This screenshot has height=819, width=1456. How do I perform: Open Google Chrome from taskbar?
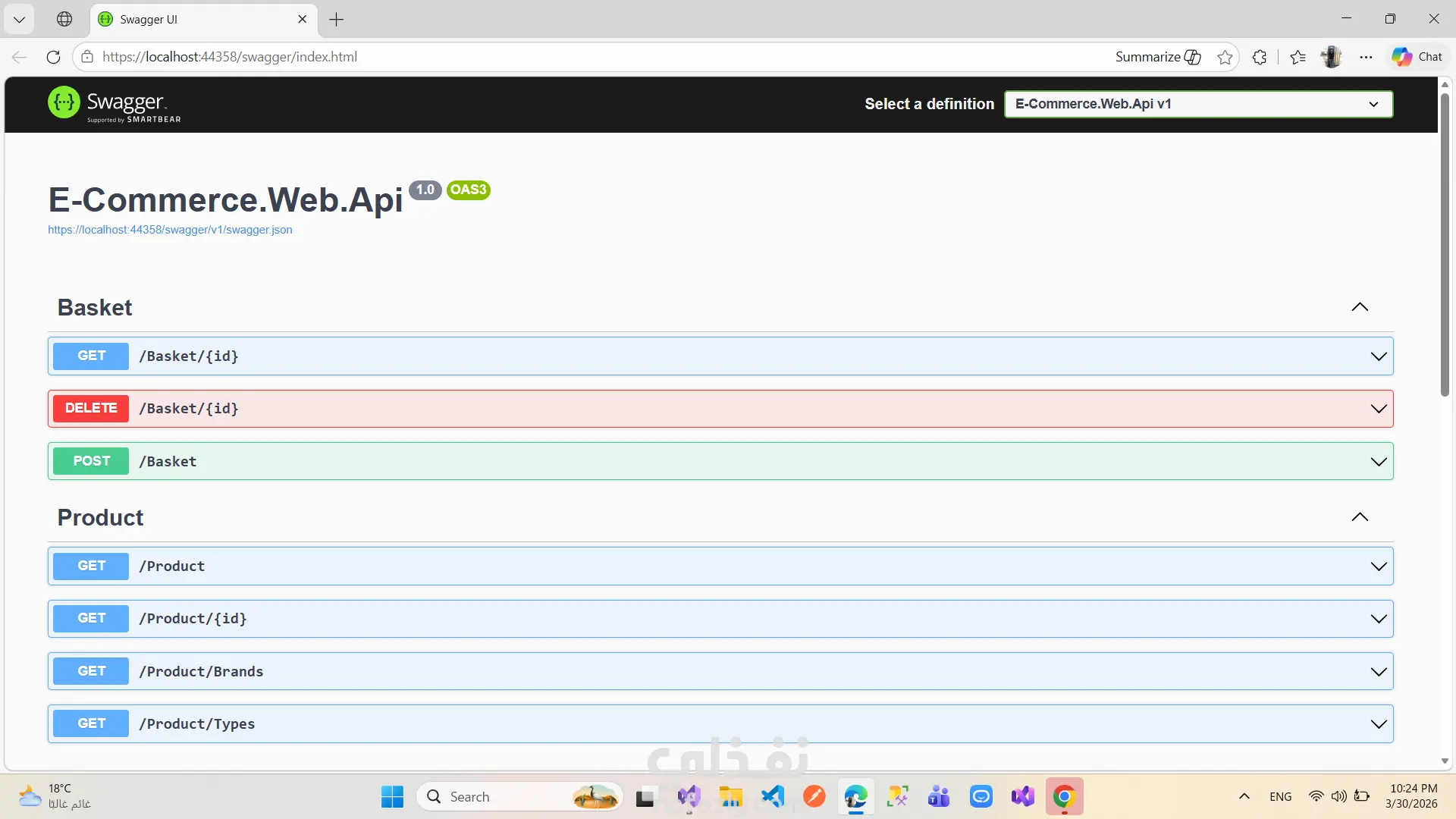[1064, 796]
